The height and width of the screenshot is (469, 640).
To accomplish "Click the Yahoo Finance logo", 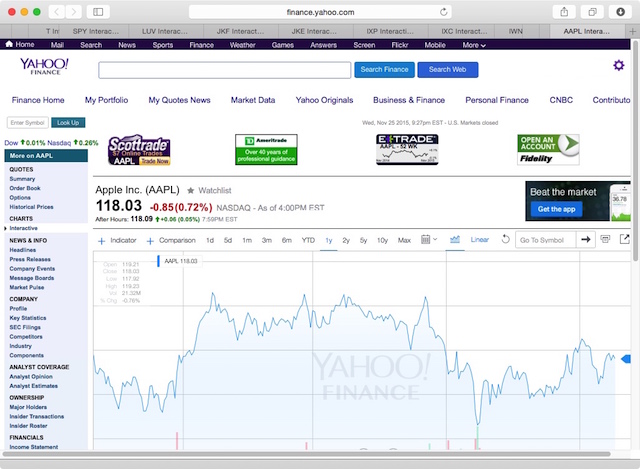I will 44,66.
